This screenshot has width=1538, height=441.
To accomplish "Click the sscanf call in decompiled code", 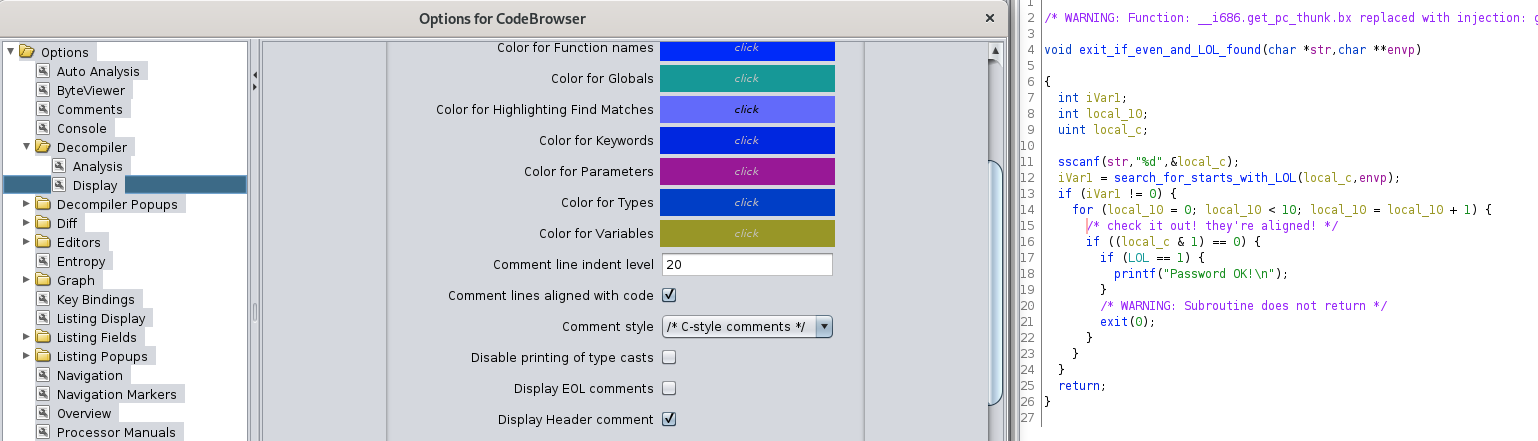I will [1077, 161].
